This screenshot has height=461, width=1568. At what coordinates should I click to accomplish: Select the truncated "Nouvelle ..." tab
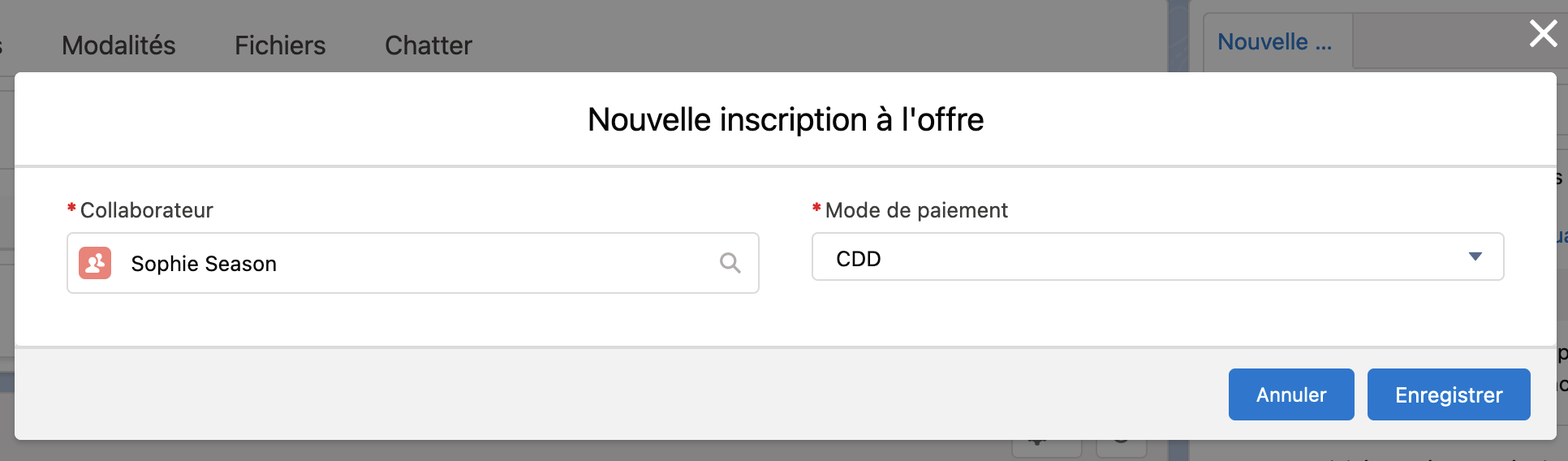point(1274,42)
